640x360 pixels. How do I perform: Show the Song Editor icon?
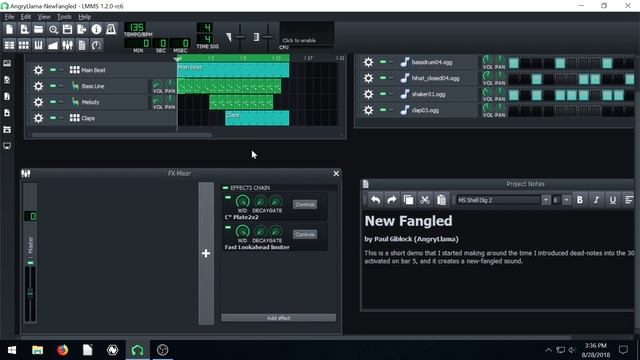click(x=9, y=45)
